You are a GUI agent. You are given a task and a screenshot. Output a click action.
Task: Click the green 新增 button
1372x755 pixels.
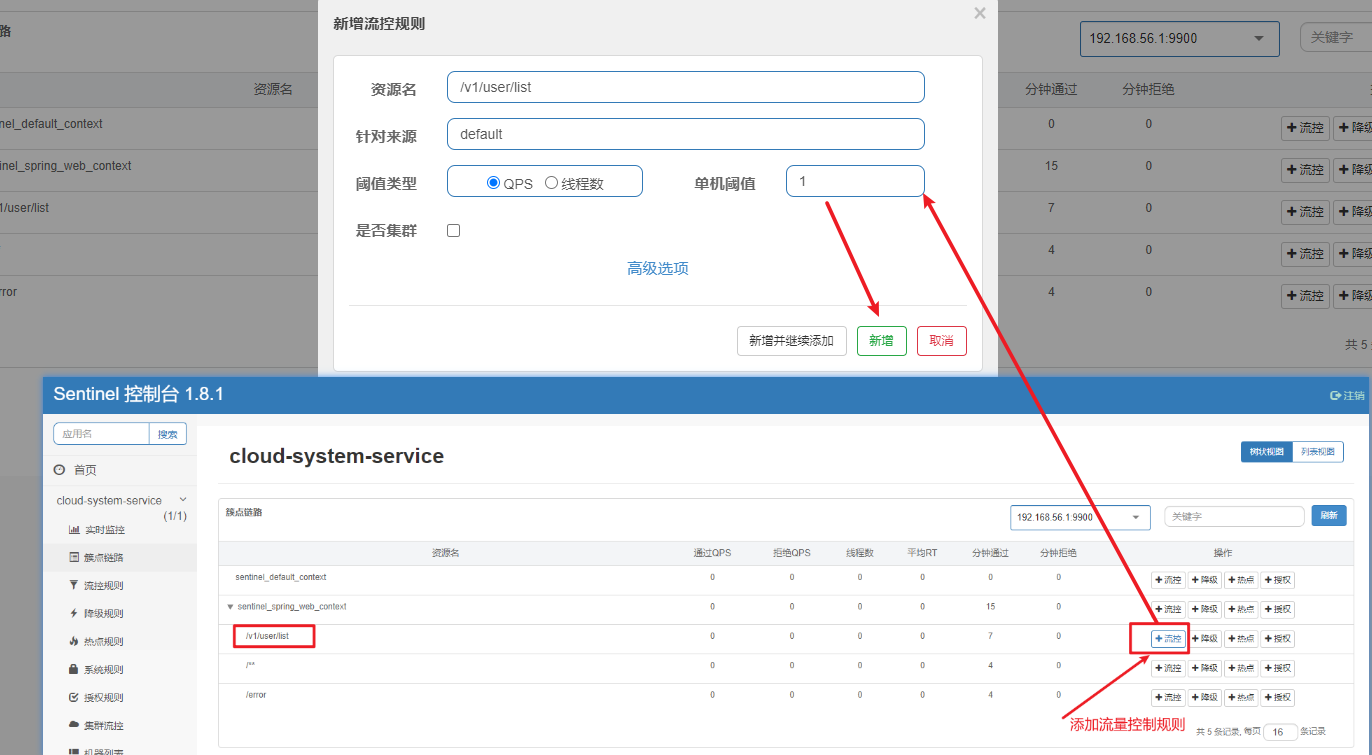click(881, 341)
